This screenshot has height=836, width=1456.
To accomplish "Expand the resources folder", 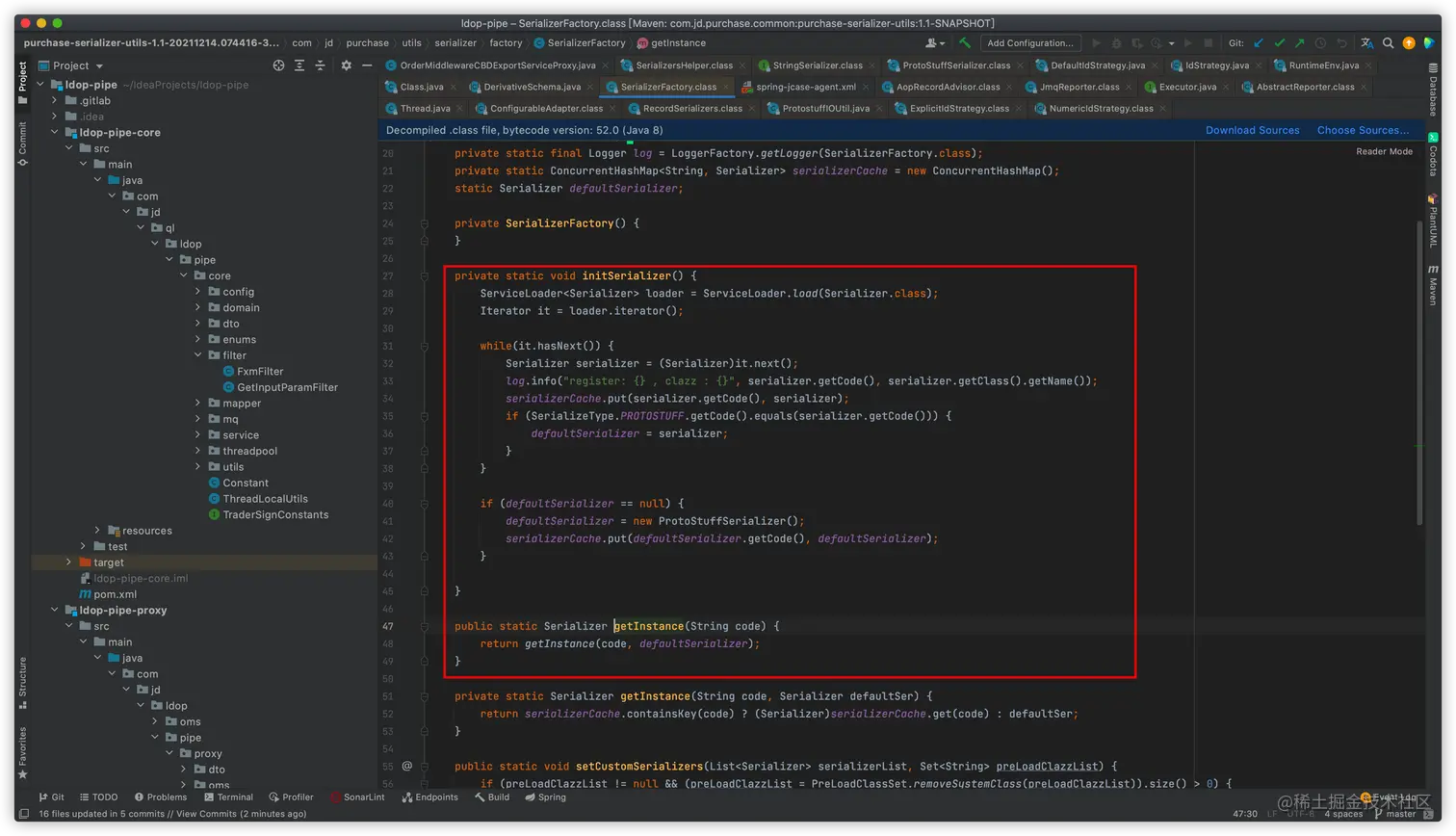I will pos(97,531).
